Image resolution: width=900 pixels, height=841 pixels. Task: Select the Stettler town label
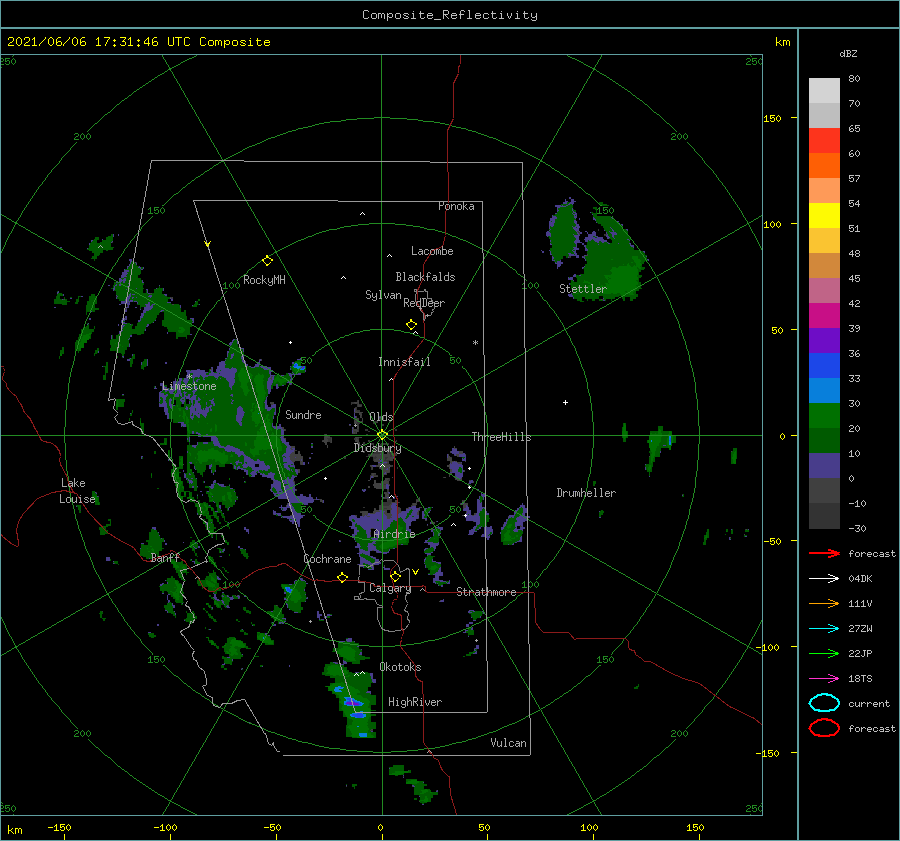583,289
